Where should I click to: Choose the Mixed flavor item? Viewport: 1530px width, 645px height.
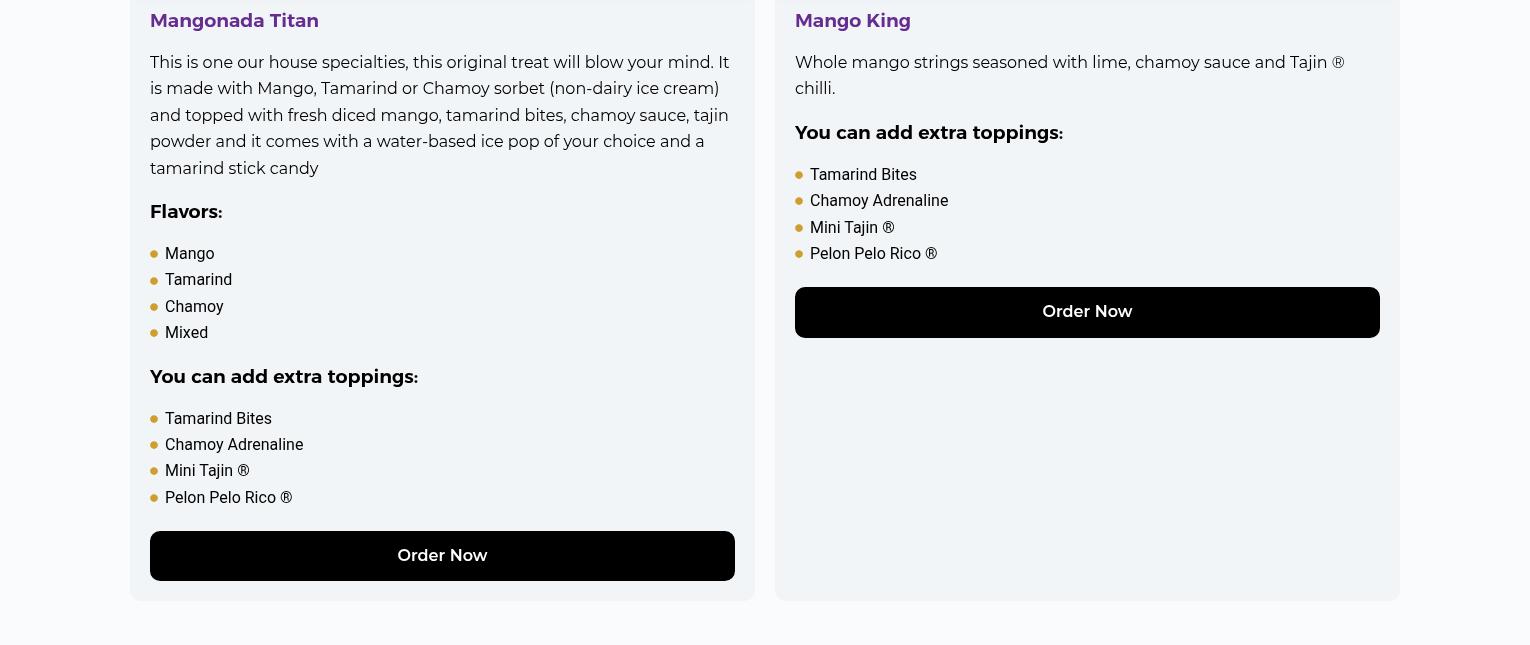pyautogui.click(x=186, y=333)
